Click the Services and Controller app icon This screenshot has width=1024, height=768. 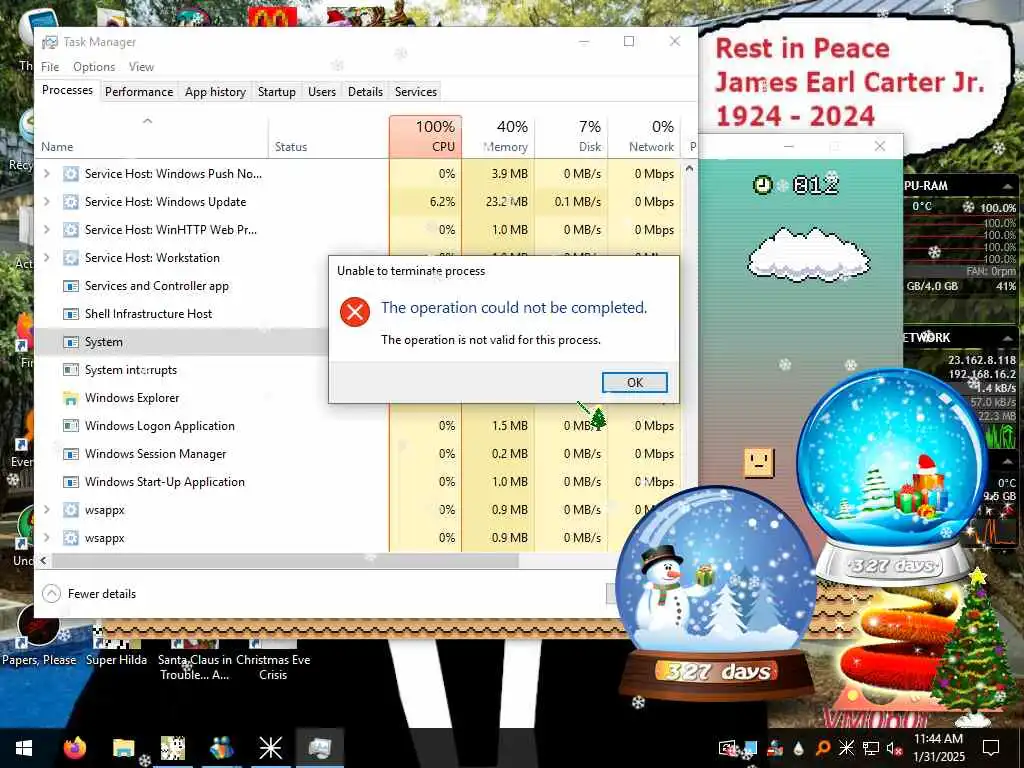(71, 286)
